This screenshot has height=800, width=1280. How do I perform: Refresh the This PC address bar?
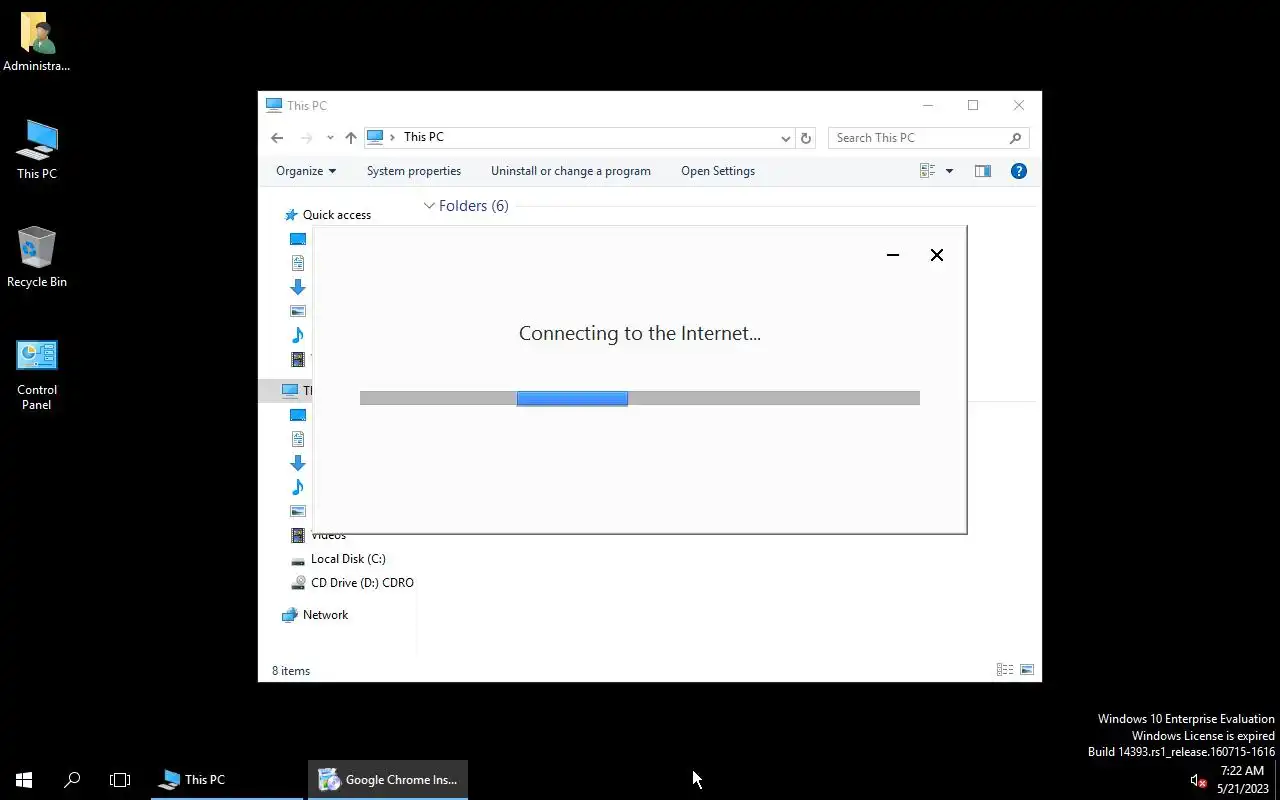[x=806, y=138]
